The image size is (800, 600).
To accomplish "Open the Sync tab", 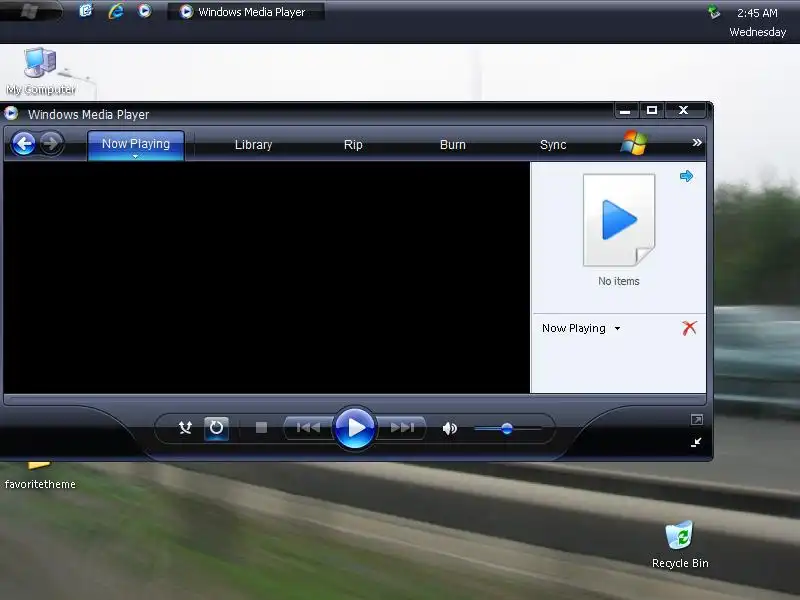I will (553, 145).
